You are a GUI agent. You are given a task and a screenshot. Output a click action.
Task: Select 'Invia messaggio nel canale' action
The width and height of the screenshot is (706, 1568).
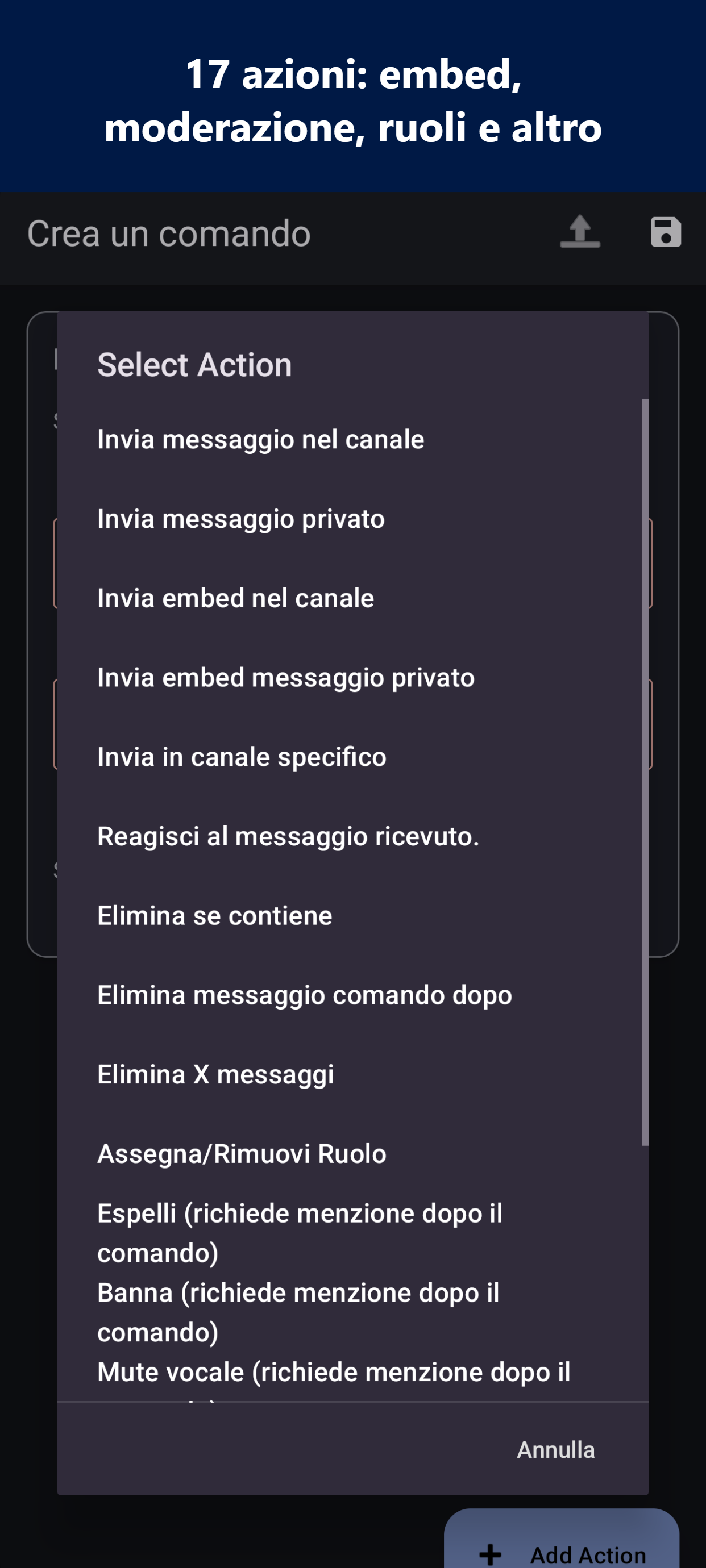[261, 440]
